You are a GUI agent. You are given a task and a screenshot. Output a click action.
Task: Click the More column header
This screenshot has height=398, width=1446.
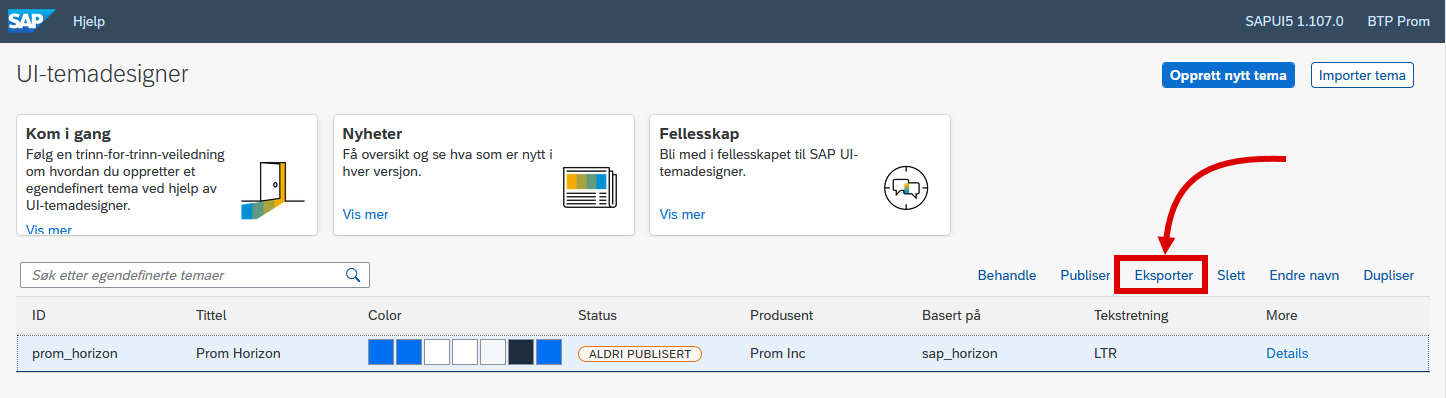1281,315
